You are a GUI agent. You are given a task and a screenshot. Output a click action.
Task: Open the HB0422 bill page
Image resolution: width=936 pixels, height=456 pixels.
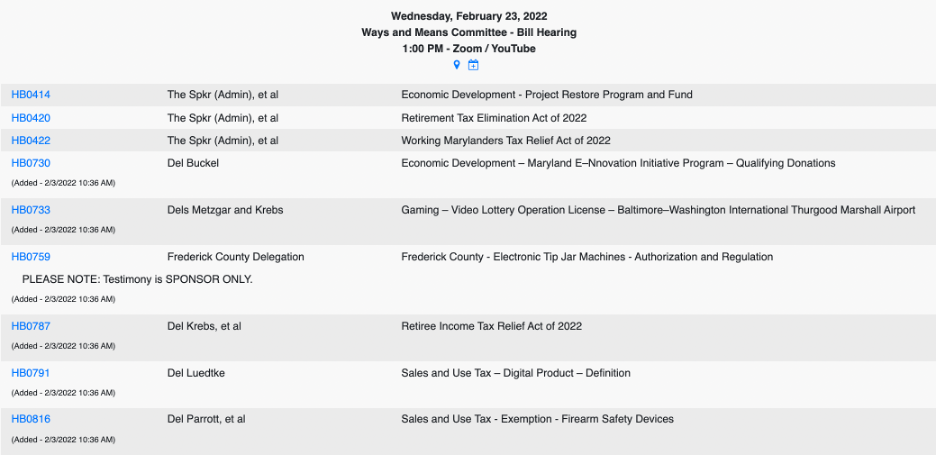pos(31,141)
